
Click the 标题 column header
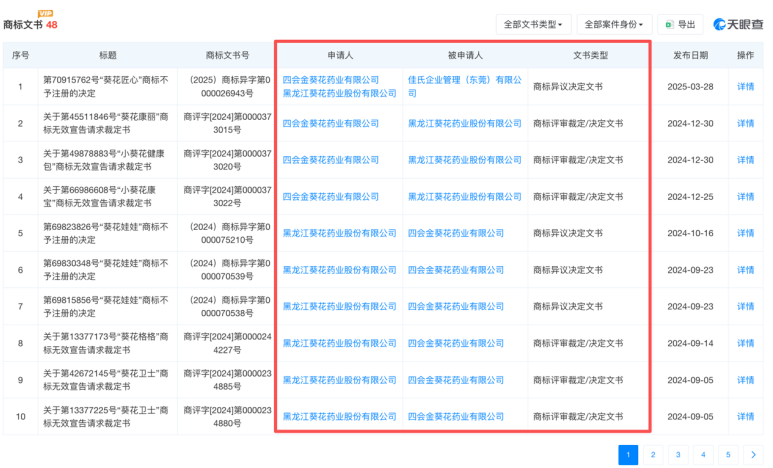click(x=107, y=55)
